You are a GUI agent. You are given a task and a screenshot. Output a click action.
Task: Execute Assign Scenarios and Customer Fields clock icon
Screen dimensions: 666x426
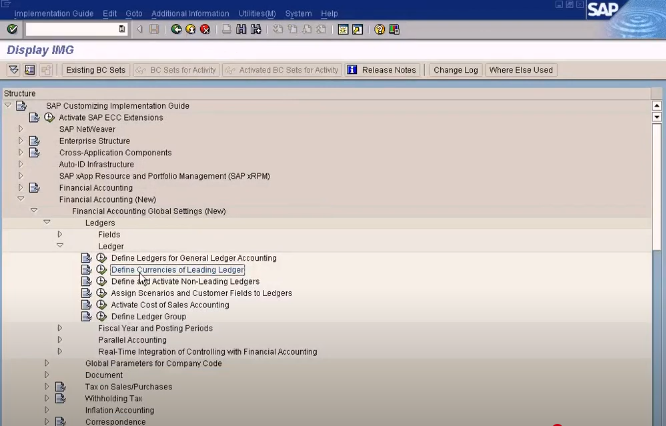(x=101, y=293)
